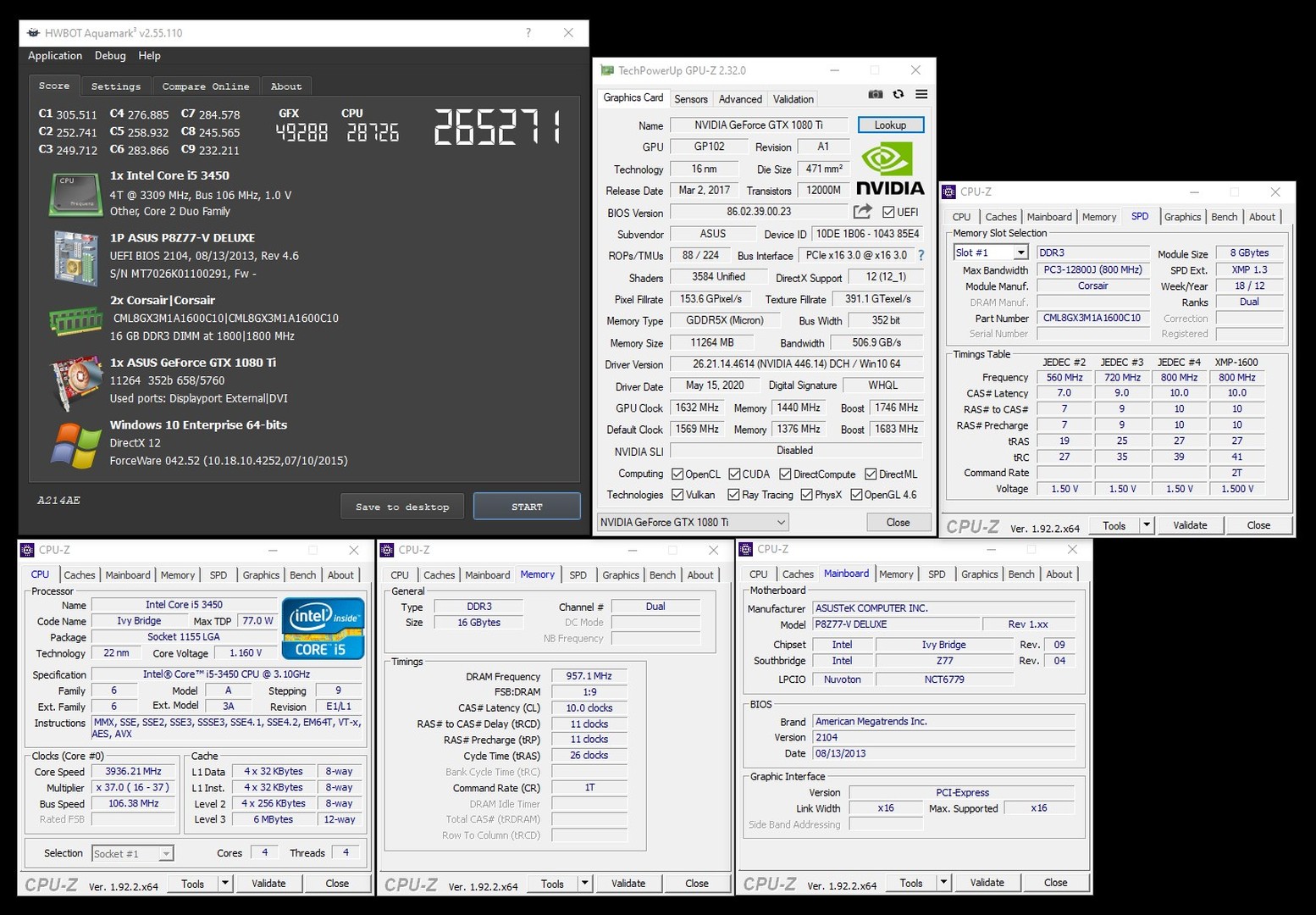Viewport: 1316px width, 915px height.
Task: Click RAM stick icon next to Corsair
Action: click(75, 321)
